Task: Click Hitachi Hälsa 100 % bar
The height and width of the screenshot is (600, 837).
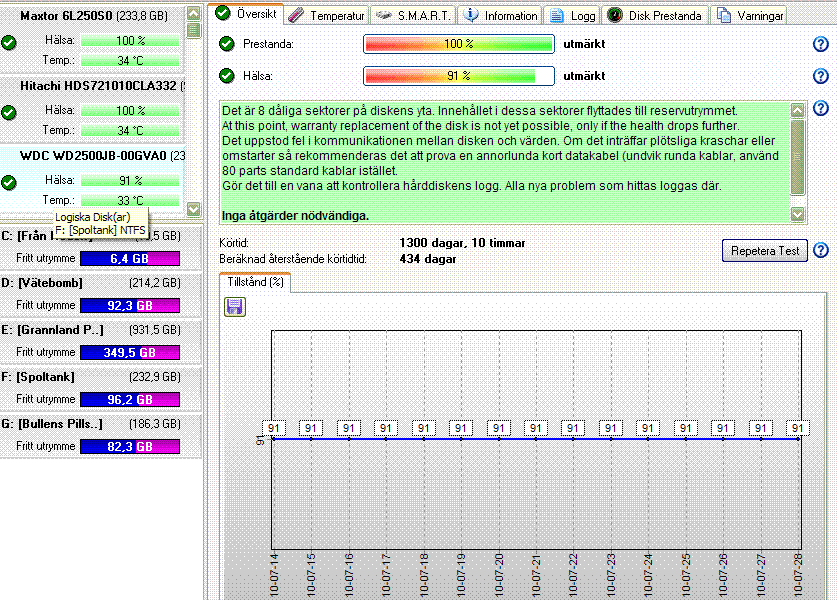Action: (x=130, y=110)
